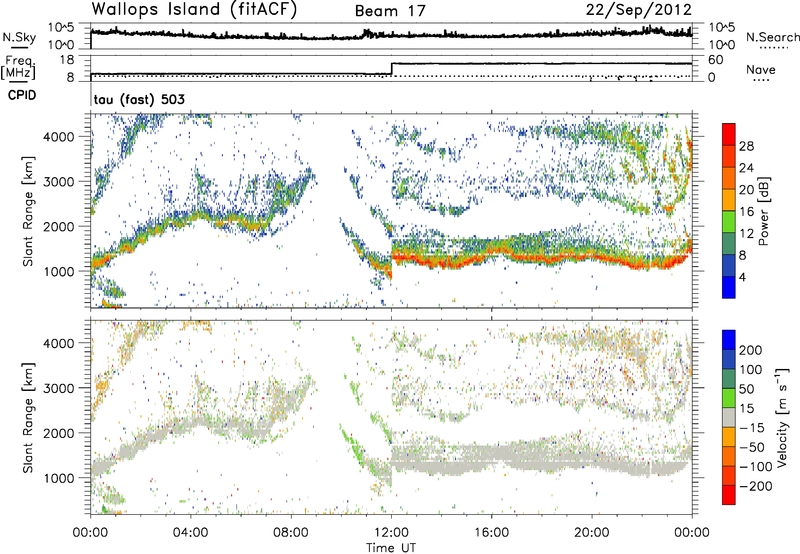Viewport: 800px width, 554px height.
Task: Click the '12:00' time axis label
Action: (x=391, y=533)
